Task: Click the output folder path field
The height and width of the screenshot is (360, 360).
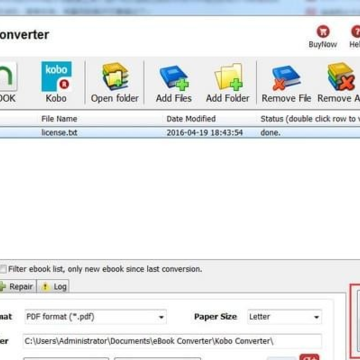Action: (172, 341)
